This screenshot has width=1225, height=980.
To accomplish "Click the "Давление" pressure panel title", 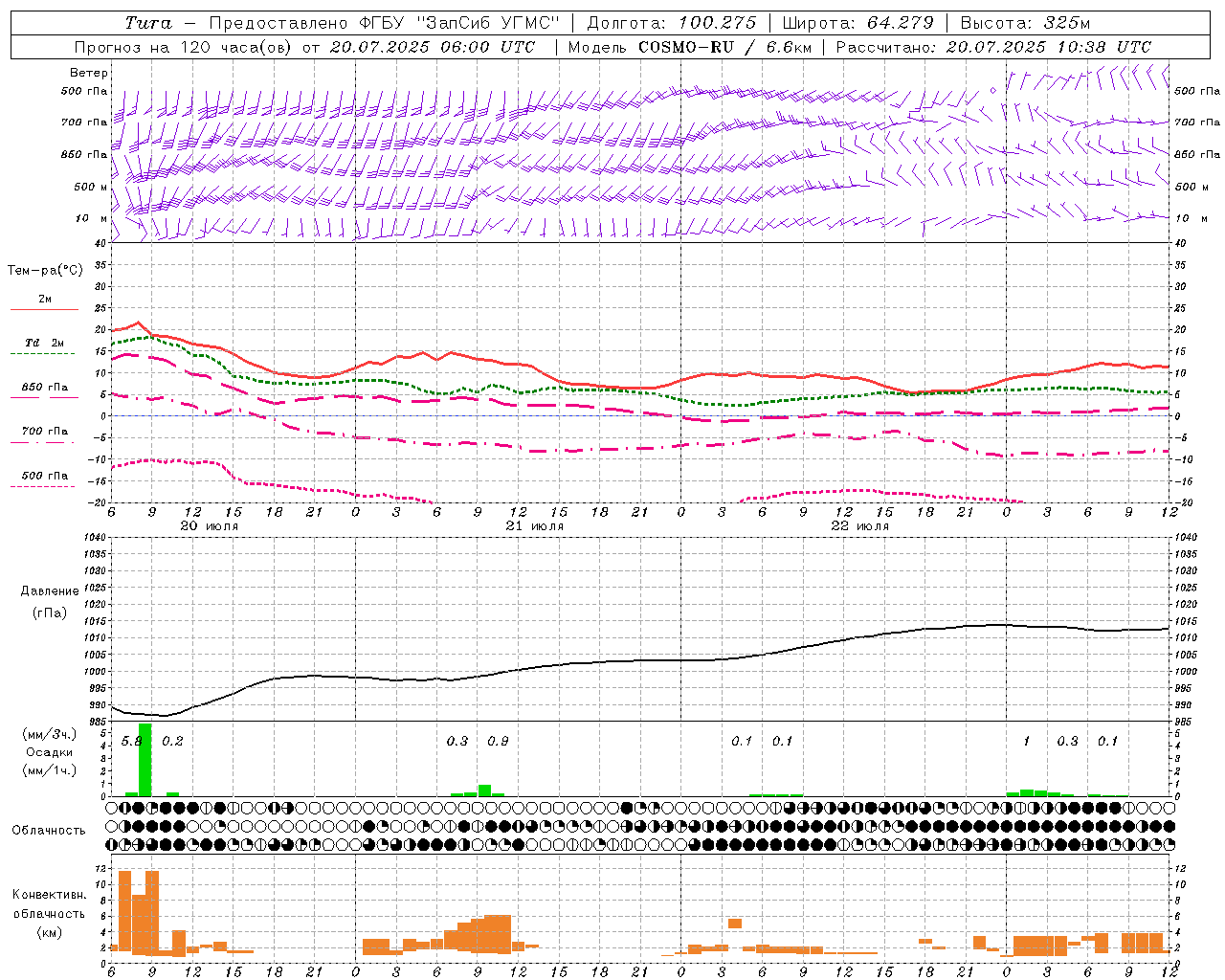I will pyautogui.click(x=48, y=591).
